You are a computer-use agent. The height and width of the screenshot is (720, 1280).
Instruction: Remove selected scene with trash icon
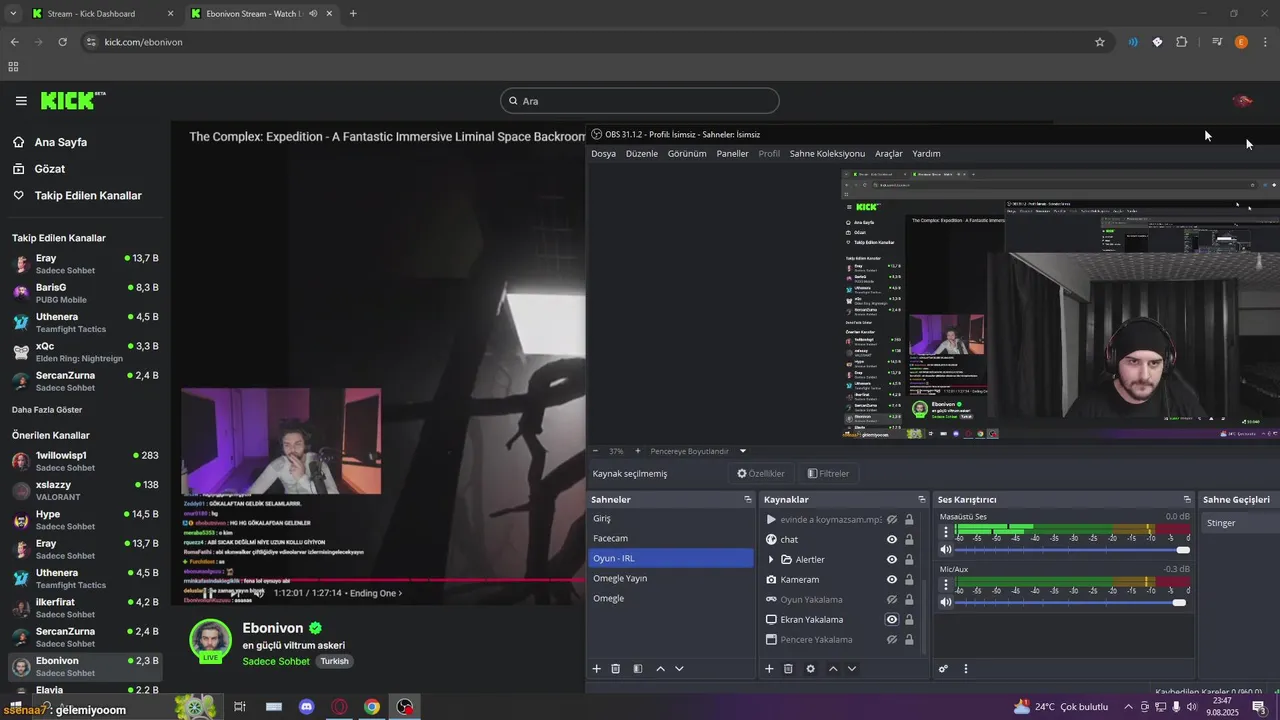(616, 669)
